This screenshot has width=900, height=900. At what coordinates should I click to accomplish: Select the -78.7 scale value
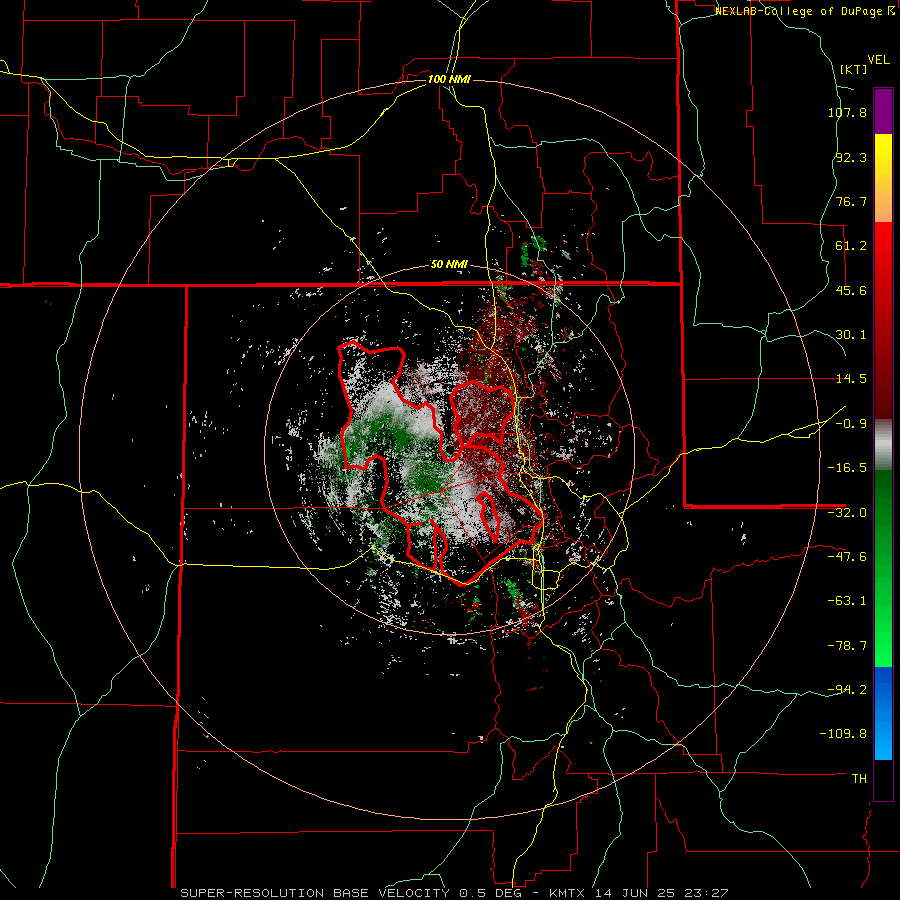click(x=847, y=646)
